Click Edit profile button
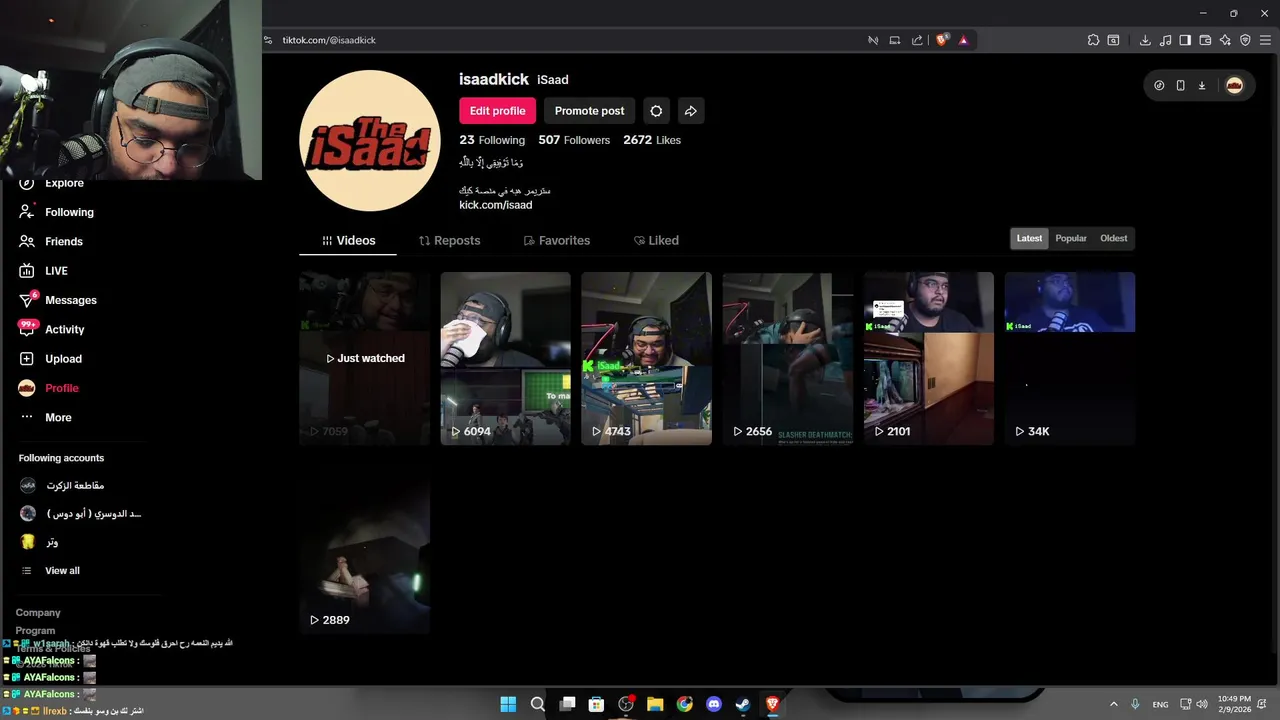 tap(498, 111)
